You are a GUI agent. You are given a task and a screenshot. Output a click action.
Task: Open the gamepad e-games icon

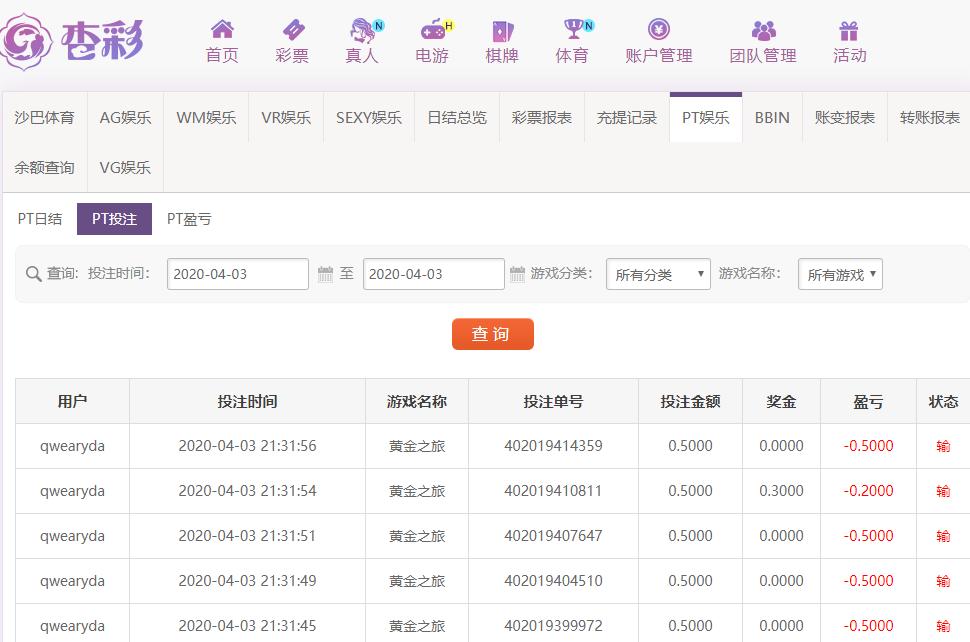pos(432,30)
